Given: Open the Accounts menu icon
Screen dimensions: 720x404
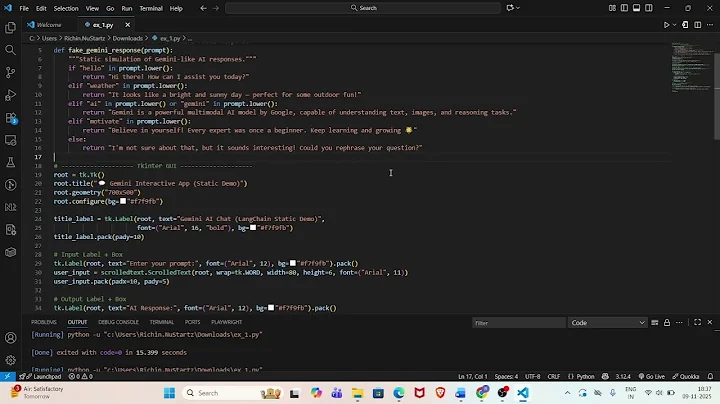Looking at the screenshot, I should 10,338.
